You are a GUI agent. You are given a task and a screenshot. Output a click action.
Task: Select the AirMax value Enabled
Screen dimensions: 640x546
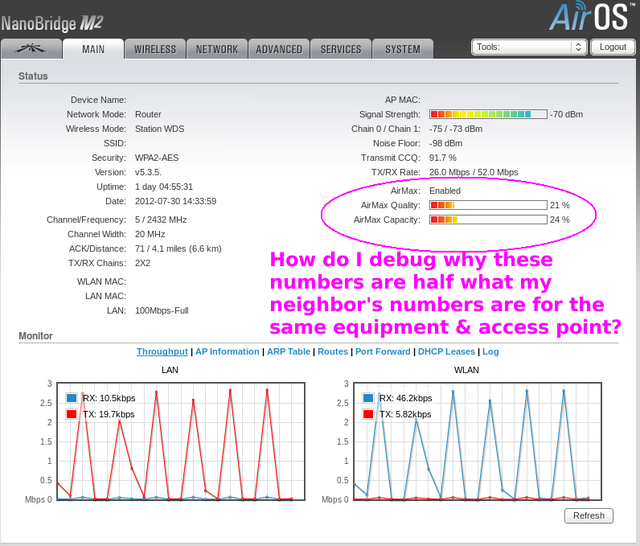point(445,191)
